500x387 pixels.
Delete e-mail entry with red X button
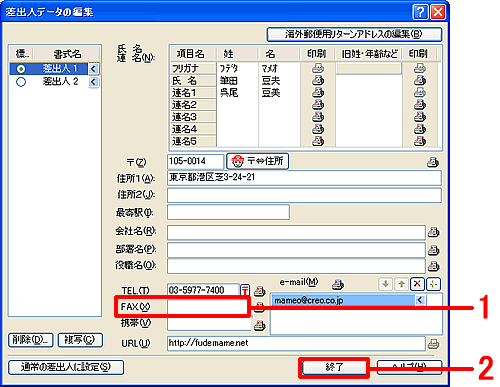point(417,284)
